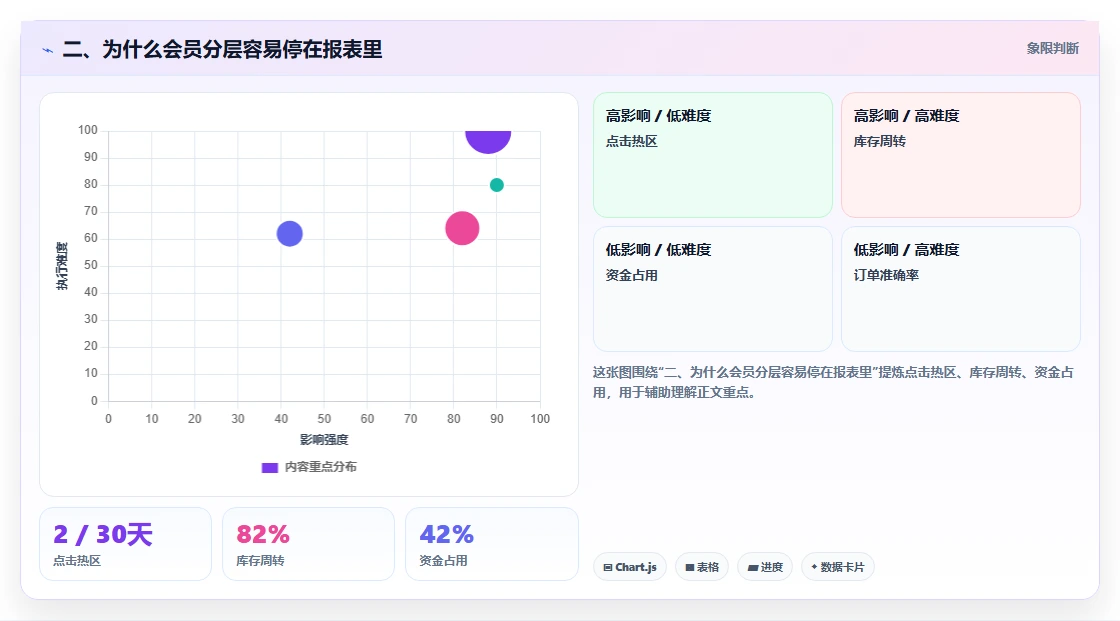Click 库存周转 label under 82%
The height and width of the screenshot is (621, 1120).
(x=260, y=561)
